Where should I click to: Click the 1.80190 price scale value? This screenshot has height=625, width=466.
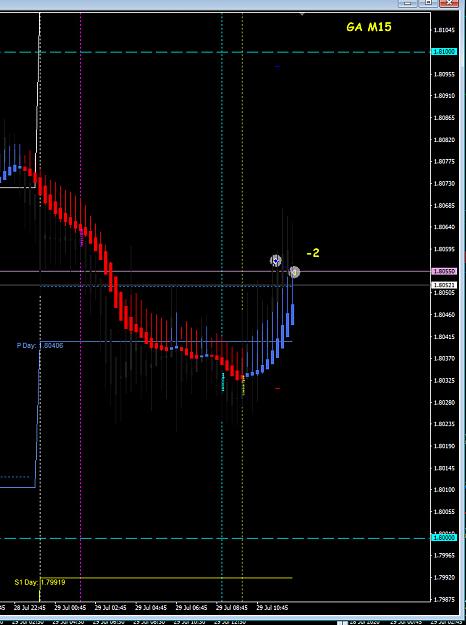[444, 446]
